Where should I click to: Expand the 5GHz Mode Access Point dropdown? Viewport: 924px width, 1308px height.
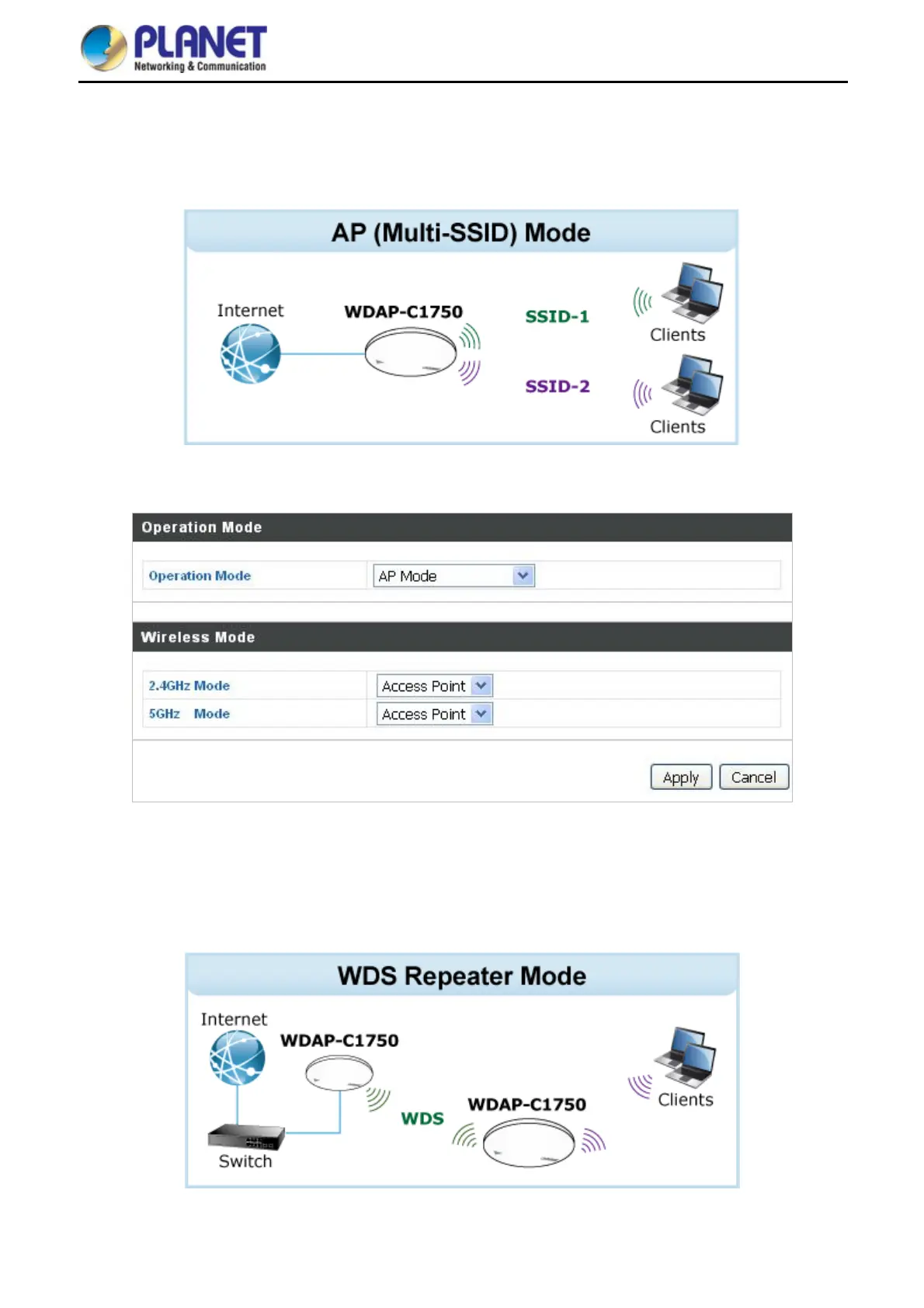(435, 714)
